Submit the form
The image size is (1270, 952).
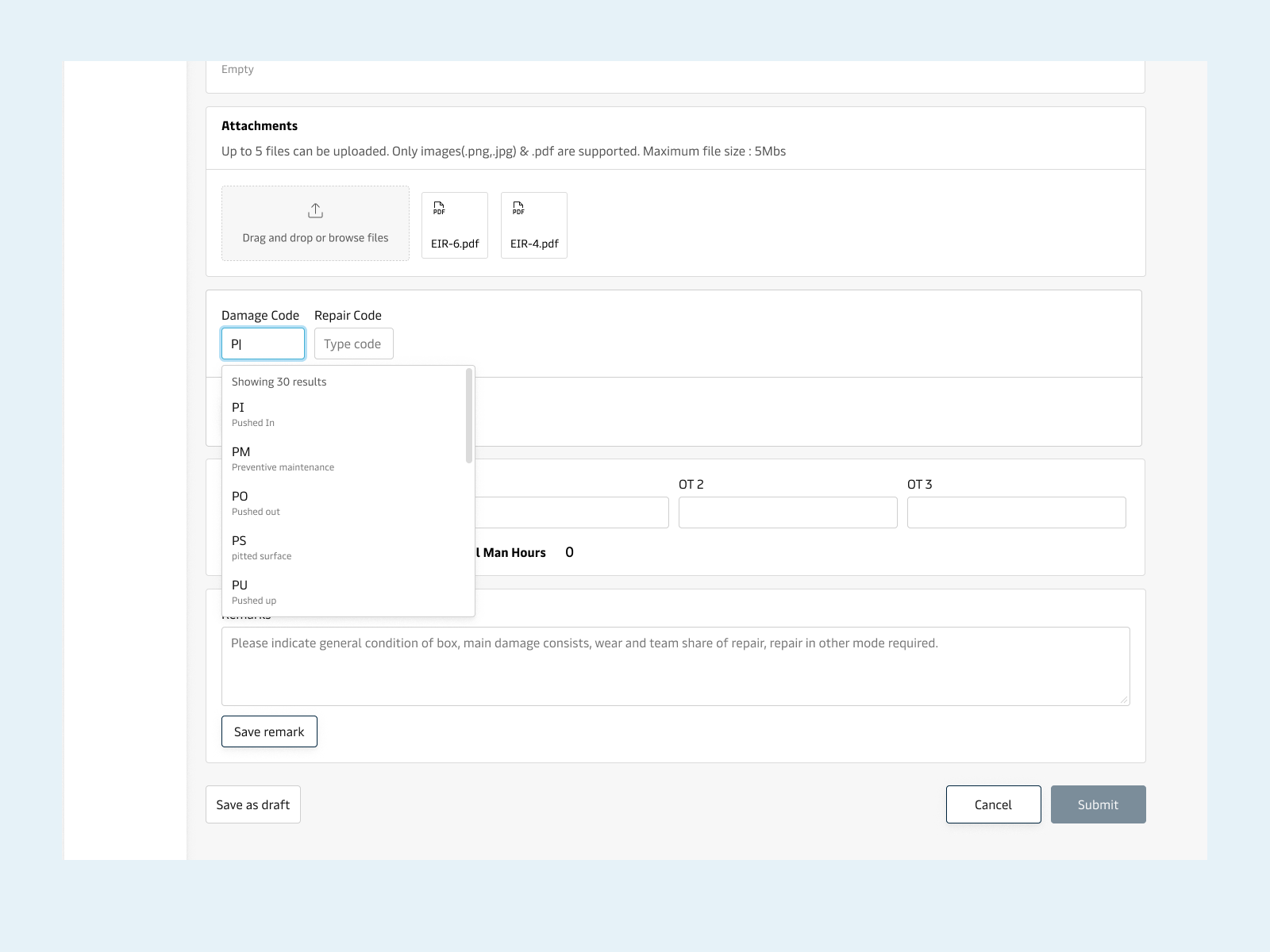click(x=1098, y=804)
